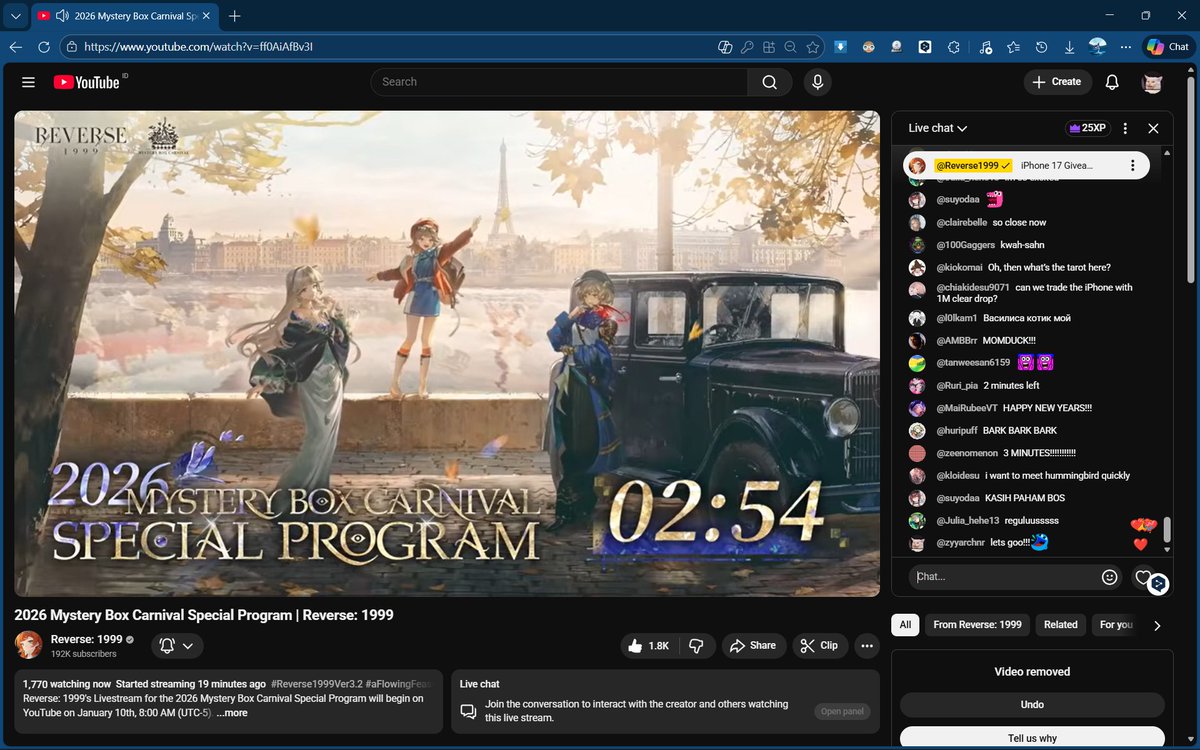
Task: Open live chat more options menu
Action: [x=1125, y=128]
